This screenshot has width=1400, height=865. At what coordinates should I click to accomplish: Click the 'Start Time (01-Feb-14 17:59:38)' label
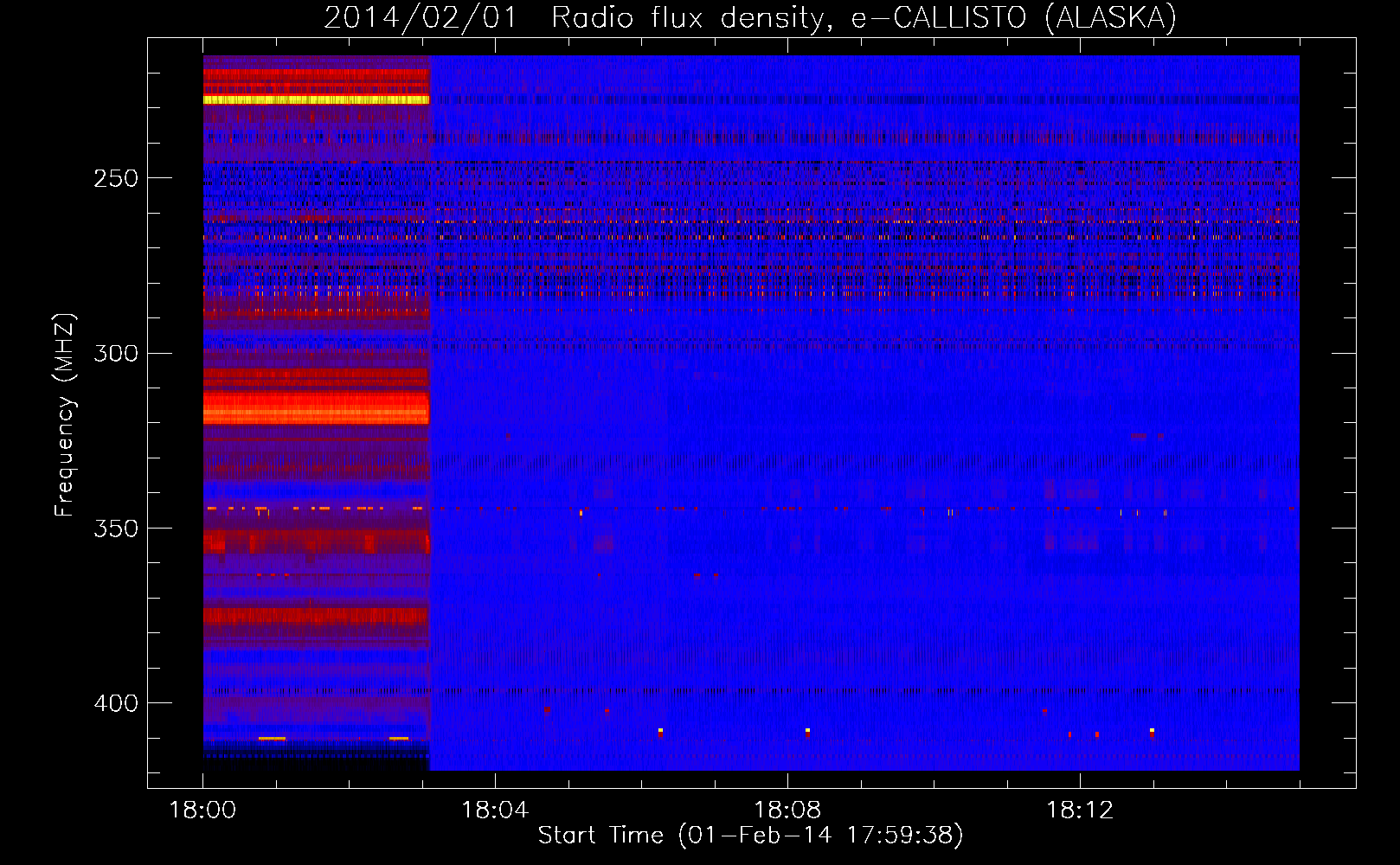coord(751,836)
